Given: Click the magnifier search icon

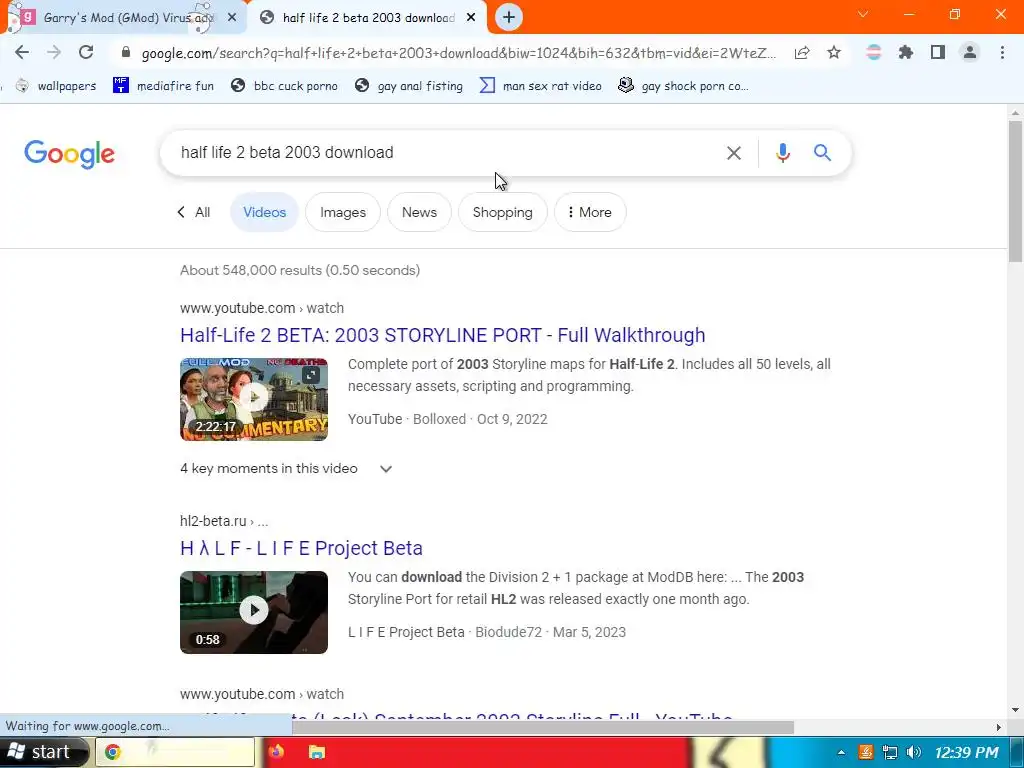Looking at the screenshot, I should tap(822, 153).
